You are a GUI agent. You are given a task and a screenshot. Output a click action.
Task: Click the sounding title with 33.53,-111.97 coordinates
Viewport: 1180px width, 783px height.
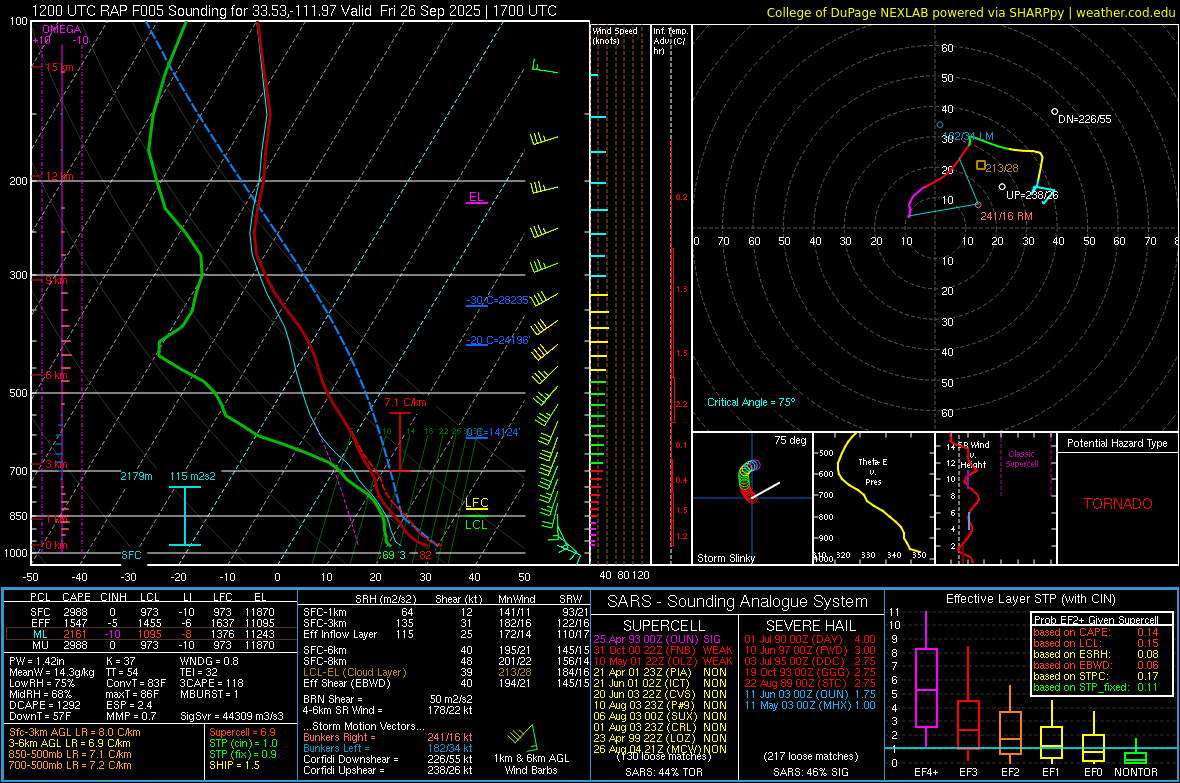pos(294,11)
